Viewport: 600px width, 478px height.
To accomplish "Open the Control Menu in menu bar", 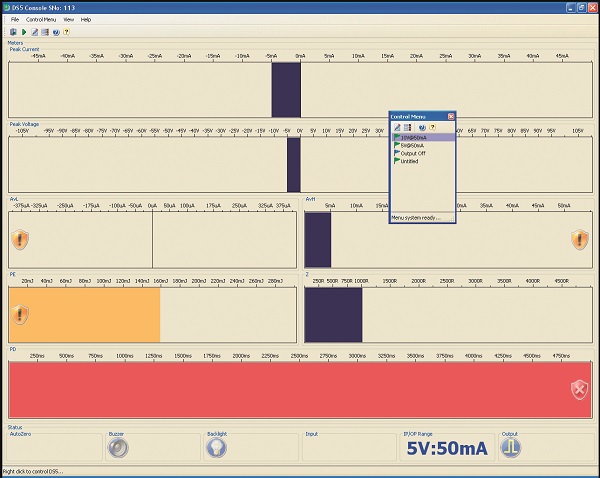I will [41, 19].
